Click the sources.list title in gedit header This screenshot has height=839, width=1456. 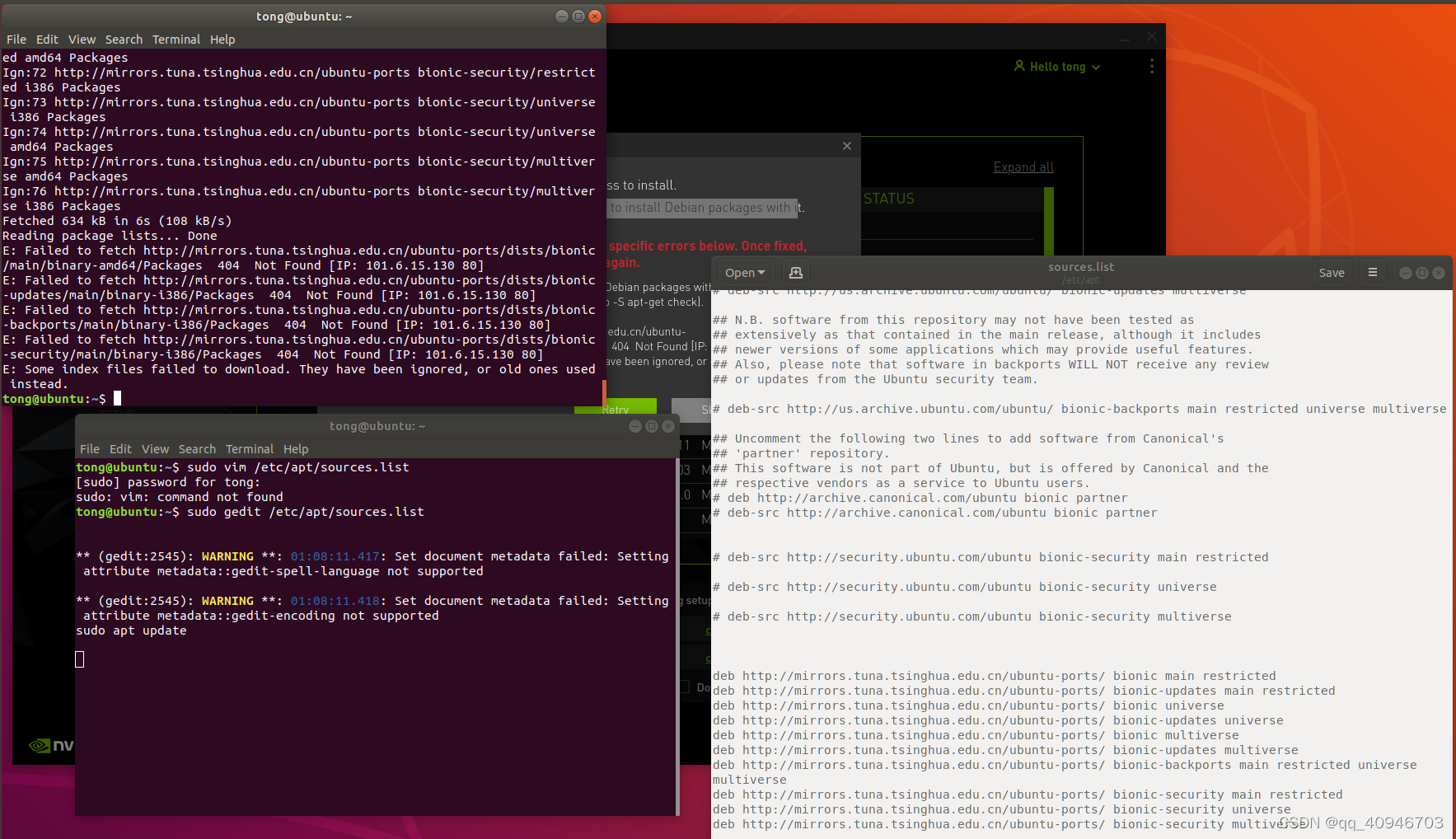pos(1081,267)
